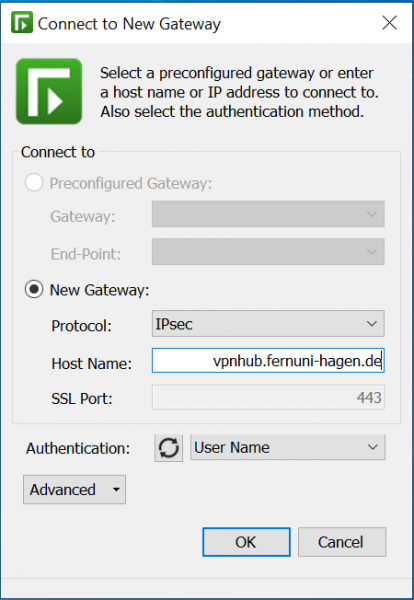Open the End-Point dropdown list
This screenshot has height=600, width=414.
click(268, 251)
